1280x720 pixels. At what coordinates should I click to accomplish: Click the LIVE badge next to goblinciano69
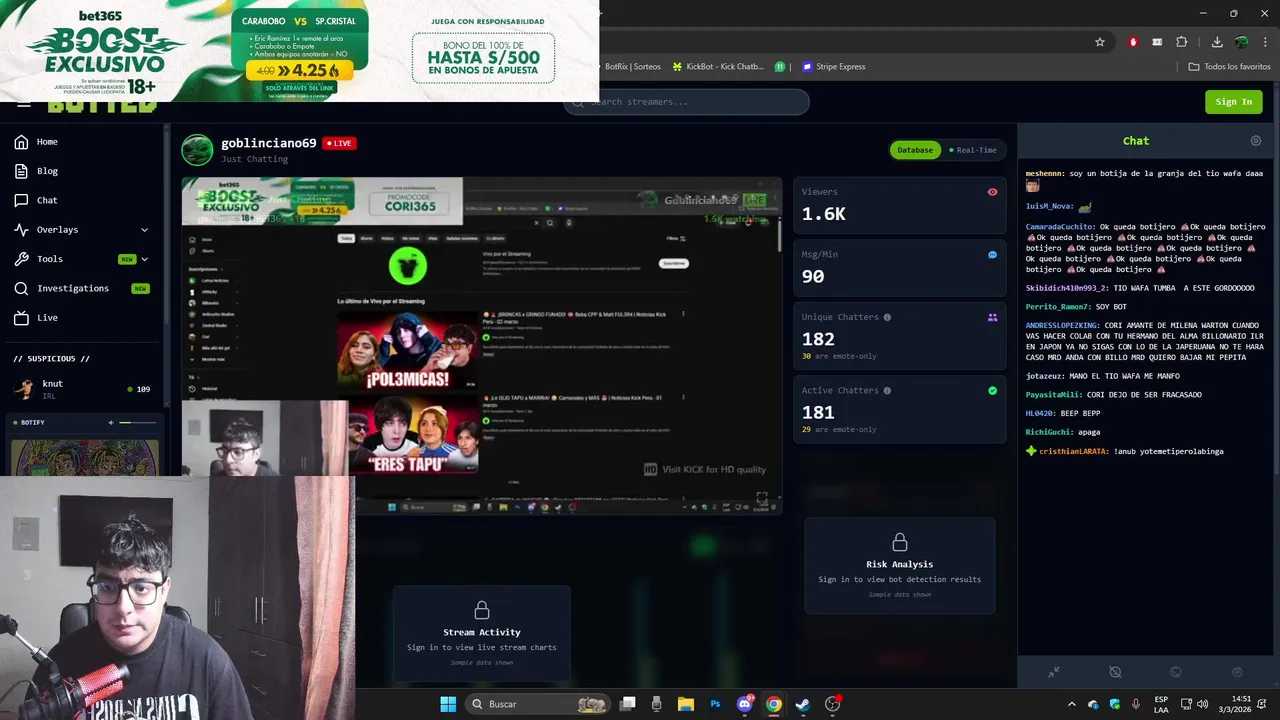pos(339,143)
